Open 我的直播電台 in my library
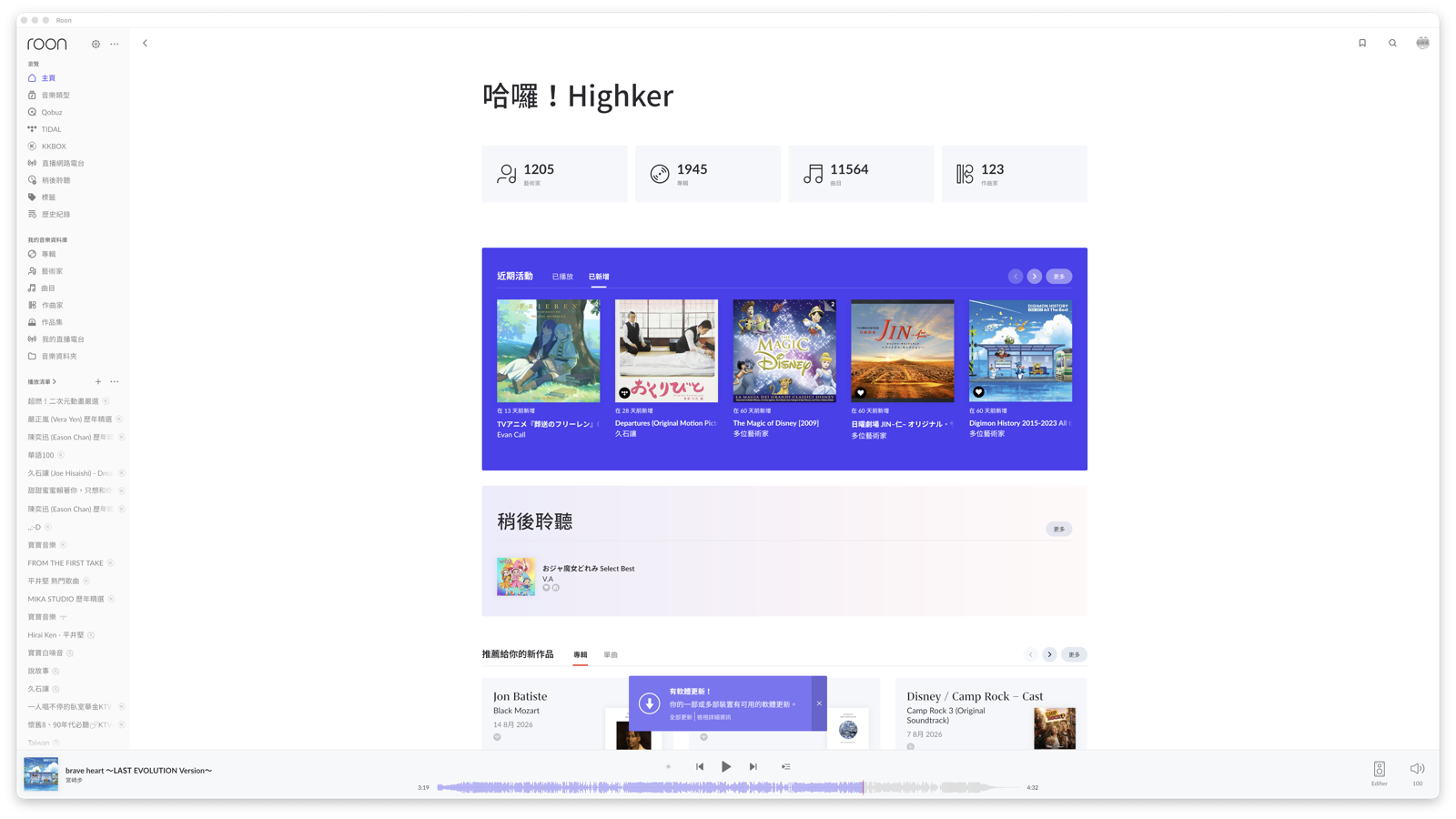The image size is (1456, 819). coord(63,339)
